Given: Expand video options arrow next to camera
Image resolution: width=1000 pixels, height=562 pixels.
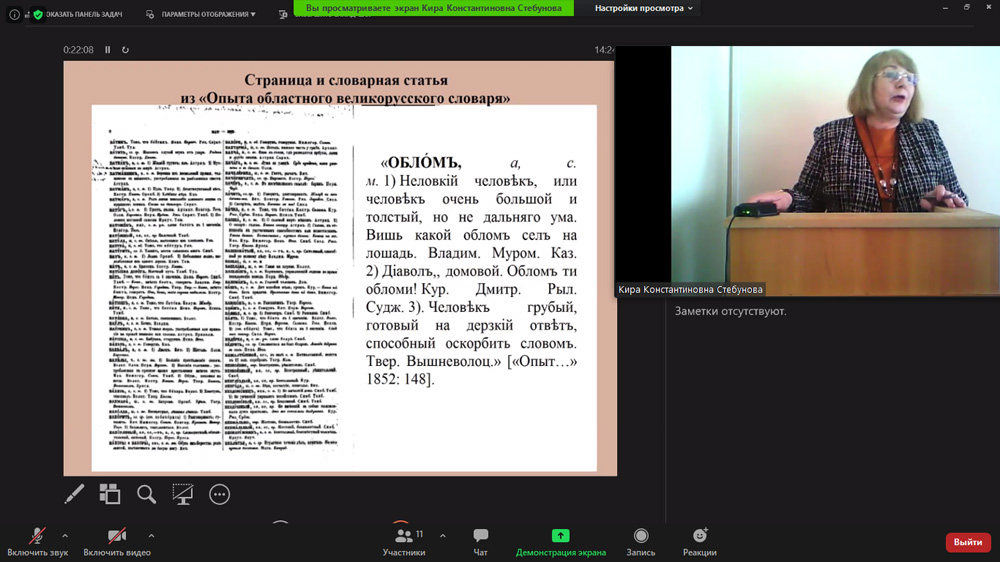Looking at the screenshot, I should pos(151,536).
